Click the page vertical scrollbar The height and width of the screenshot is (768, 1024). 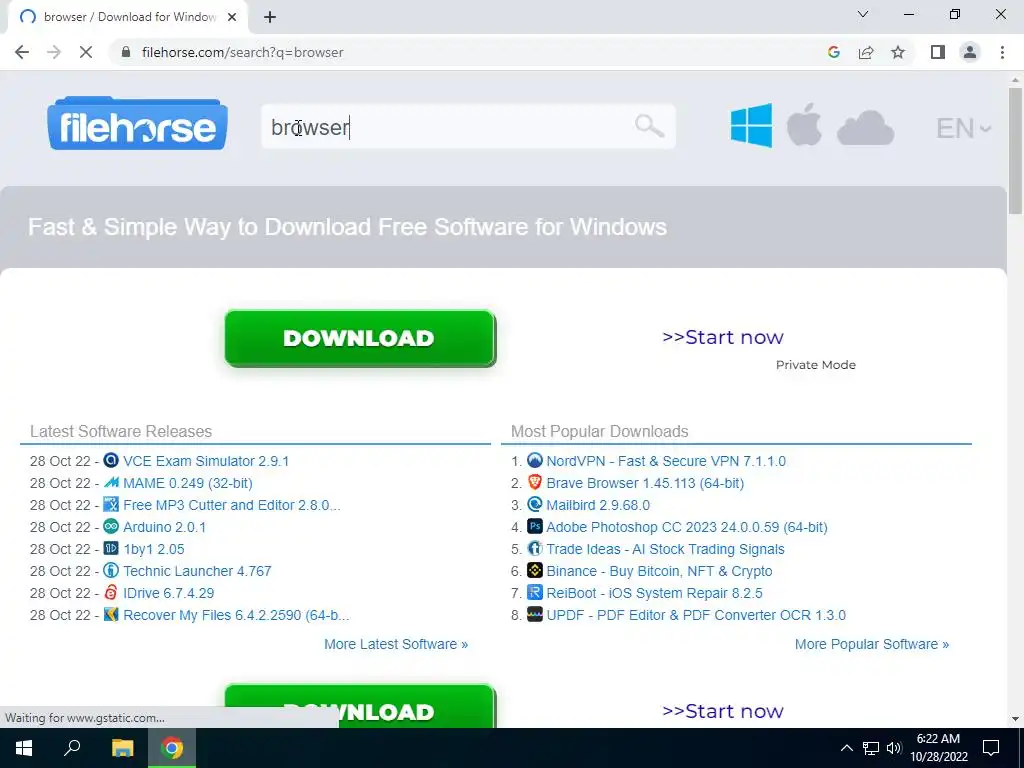point(1015,150)
